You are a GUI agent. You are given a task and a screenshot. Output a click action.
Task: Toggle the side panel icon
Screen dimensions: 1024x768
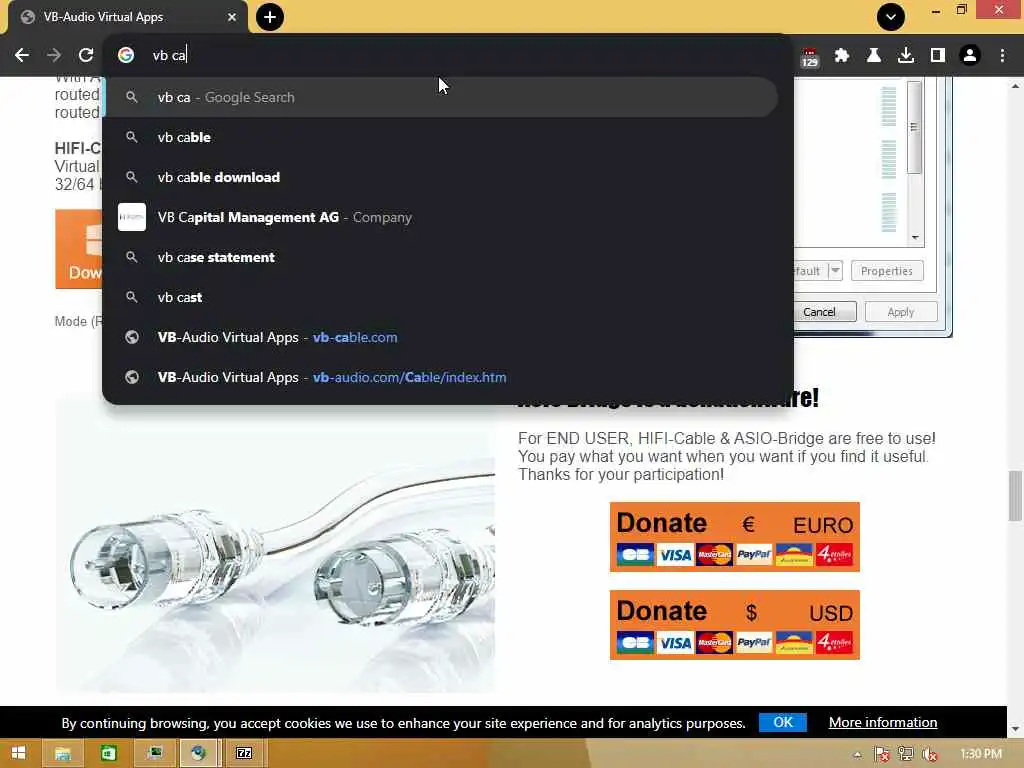(938, 56)
